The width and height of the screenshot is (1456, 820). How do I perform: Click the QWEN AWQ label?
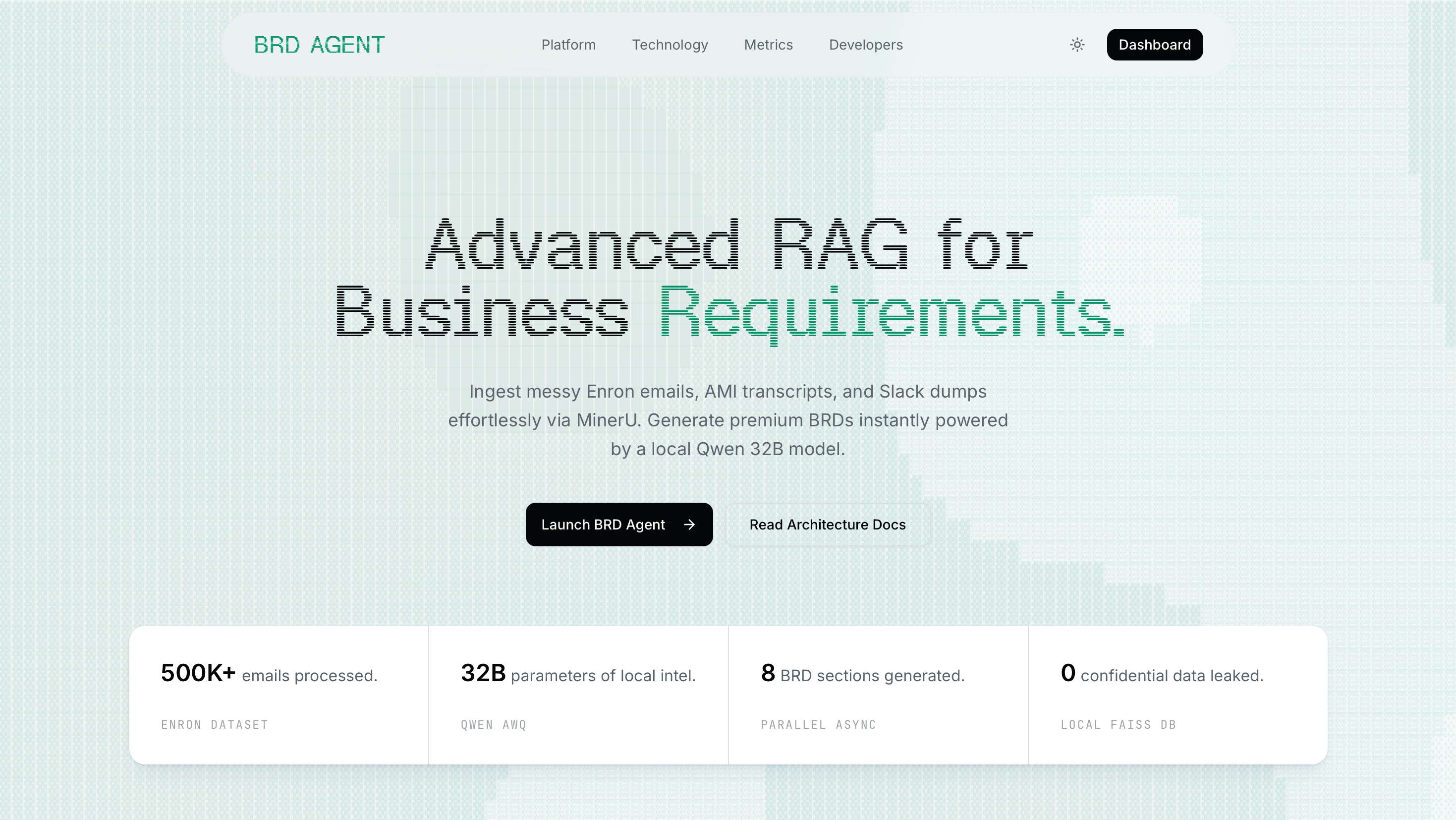tap(494, 724)
